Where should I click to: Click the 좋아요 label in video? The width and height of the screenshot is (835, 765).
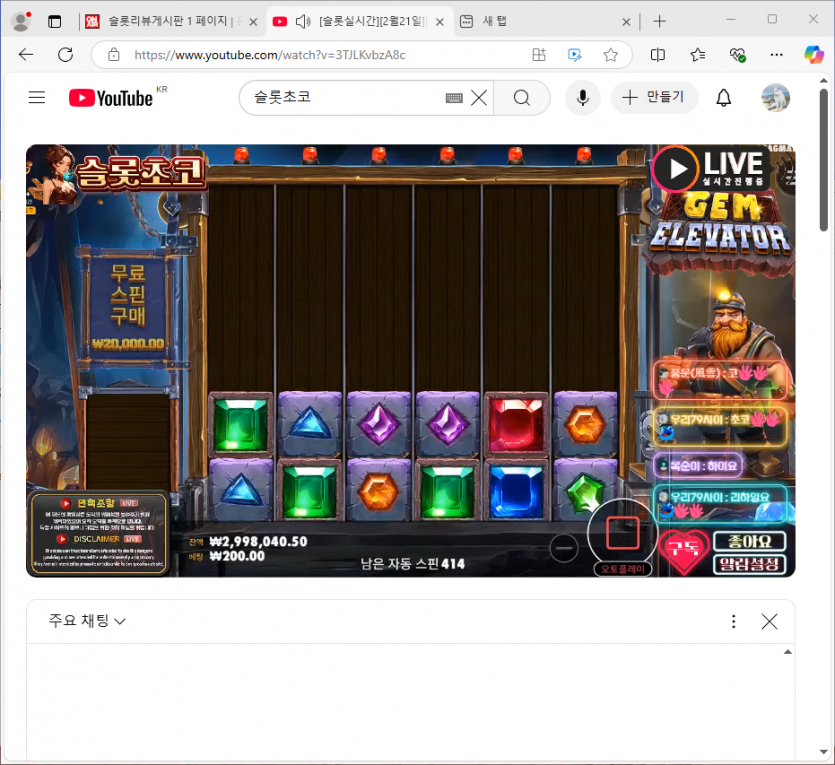tap(749, 541)
